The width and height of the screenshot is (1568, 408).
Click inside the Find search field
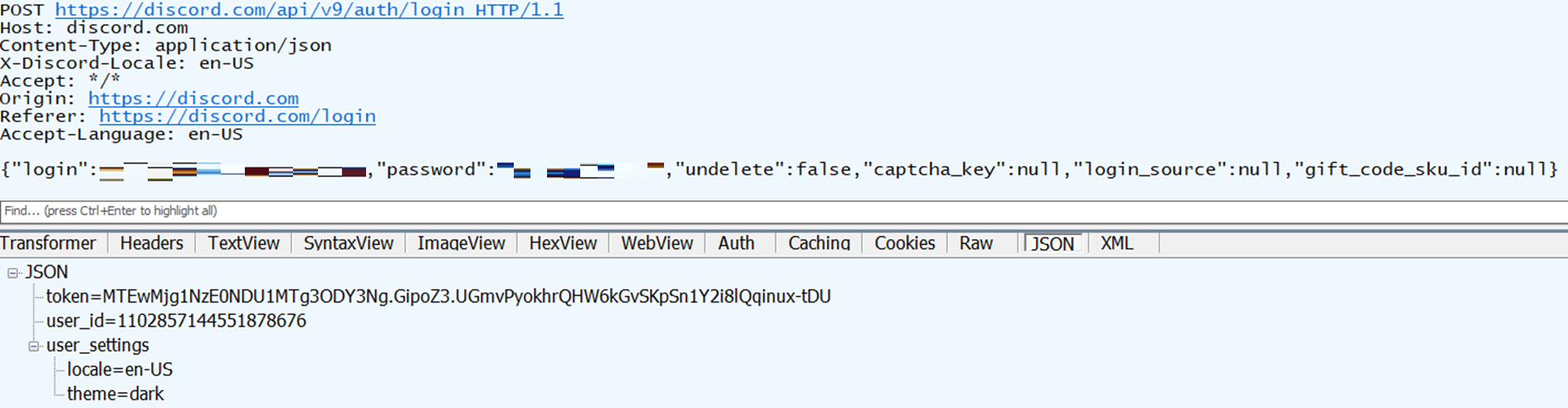tap(747, 211)
